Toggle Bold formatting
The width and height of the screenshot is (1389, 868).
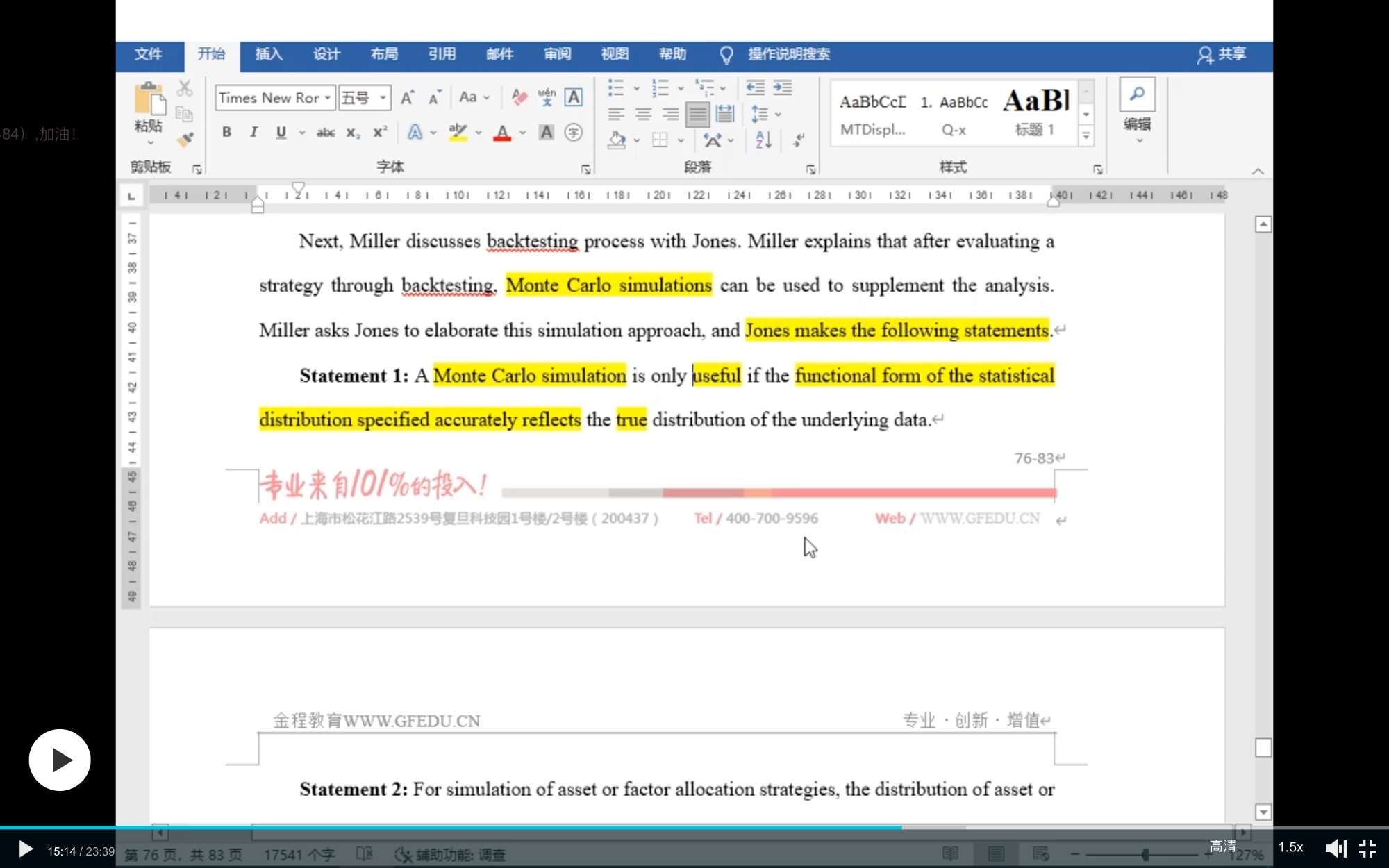226,132
